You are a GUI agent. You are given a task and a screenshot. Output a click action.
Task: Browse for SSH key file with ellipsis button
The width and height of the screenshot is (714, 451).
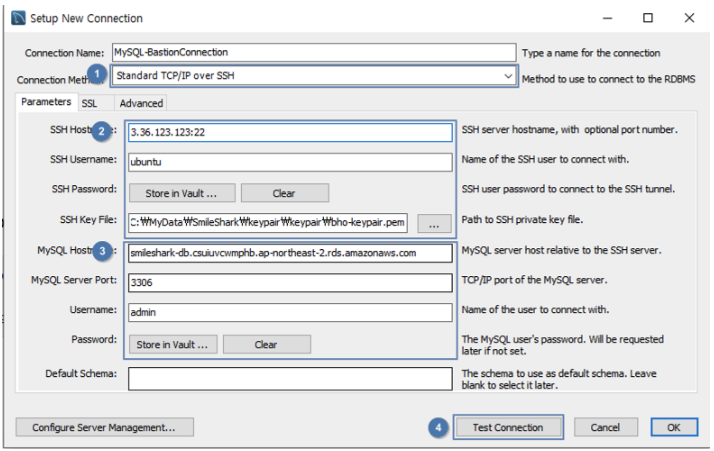(x=433, y=224)
